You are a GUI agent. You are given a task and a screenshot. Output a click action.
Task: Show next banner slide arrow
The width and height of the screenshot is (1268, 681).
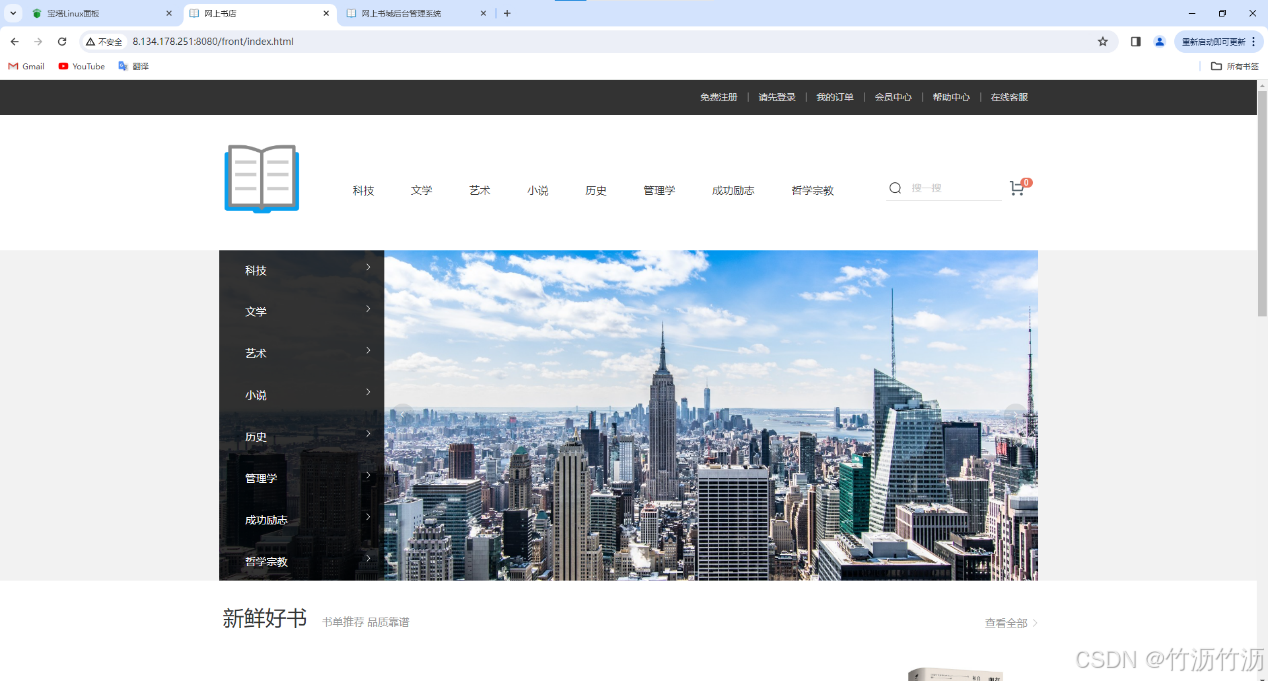[1015, 415]
